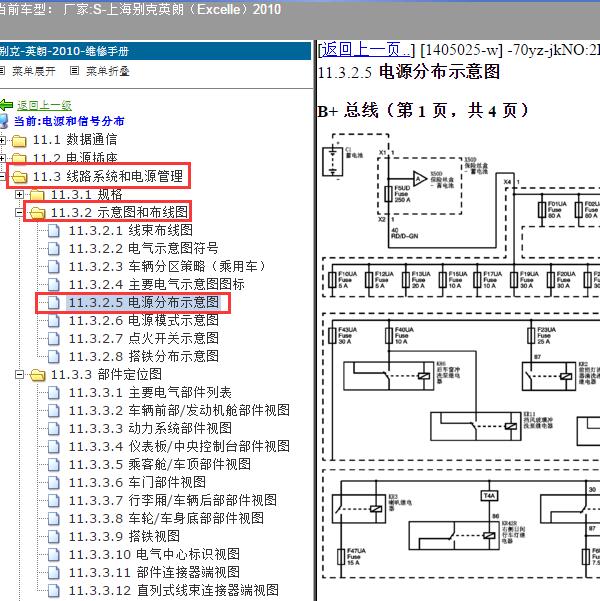This screenshot has height=601, width=600.
Task: Click the 11.3.3 部件定位图 folder icon
Action: pos(37,375)
